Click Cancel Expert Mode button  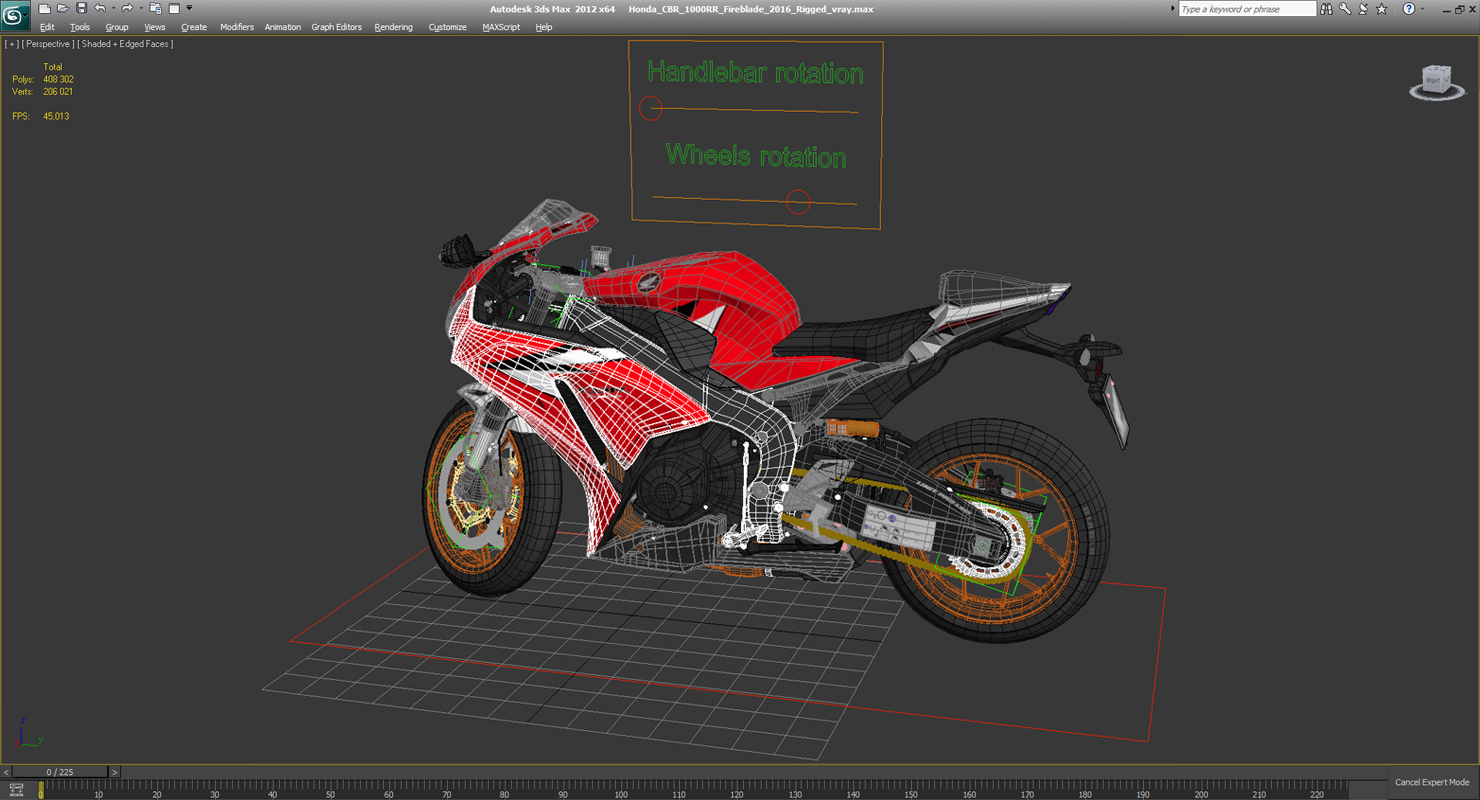tap(1432, 782)
